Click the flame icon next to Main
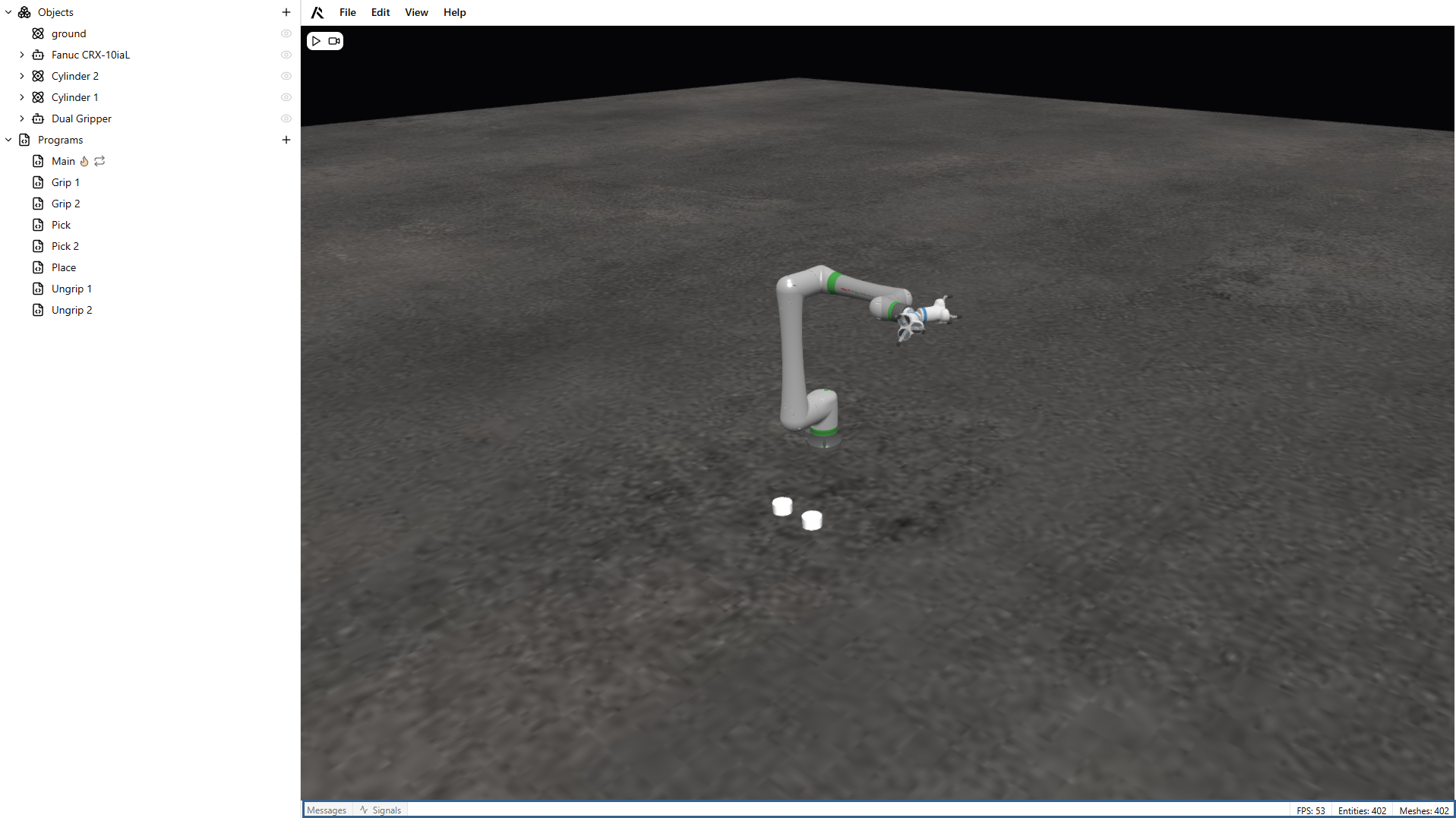Image resolution: width=1456 pixels, height=818 pixels. coord(84,161)
